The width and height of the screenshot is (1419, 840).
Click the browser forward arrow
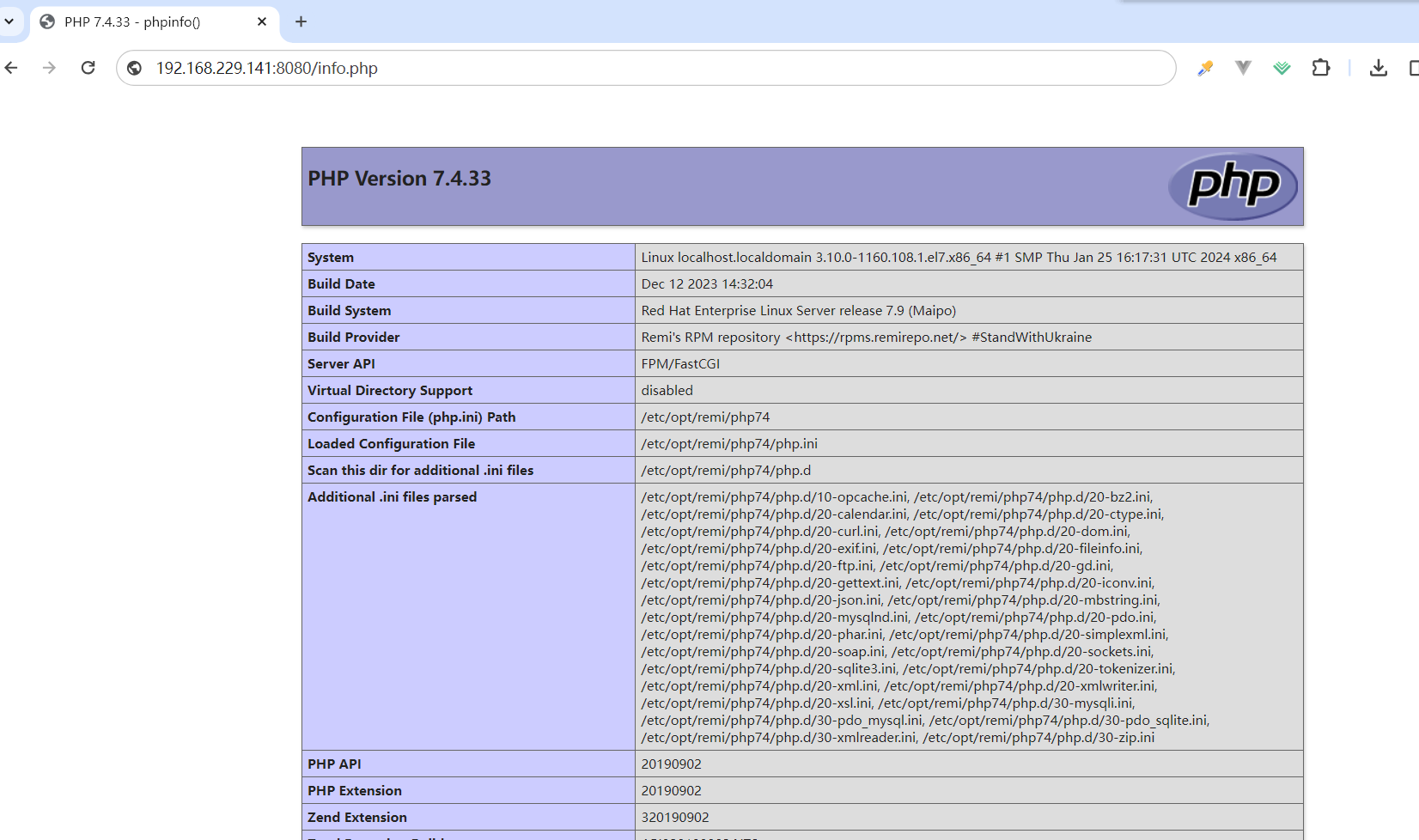(49, 68)
